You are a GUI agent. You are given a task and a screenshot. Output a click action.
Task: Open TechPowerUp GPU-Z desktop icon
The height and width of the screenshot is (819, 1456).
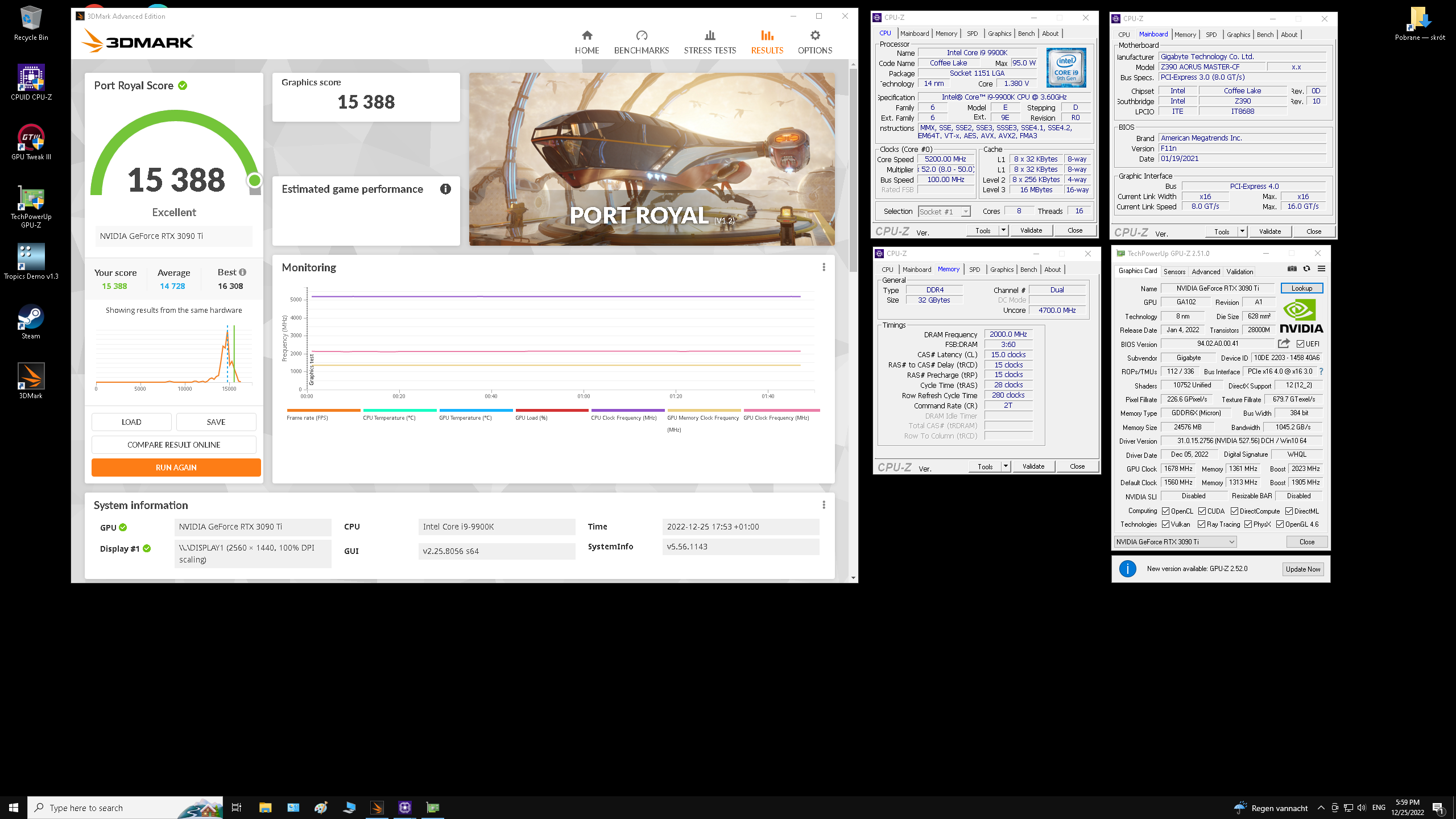click(31, 207)
